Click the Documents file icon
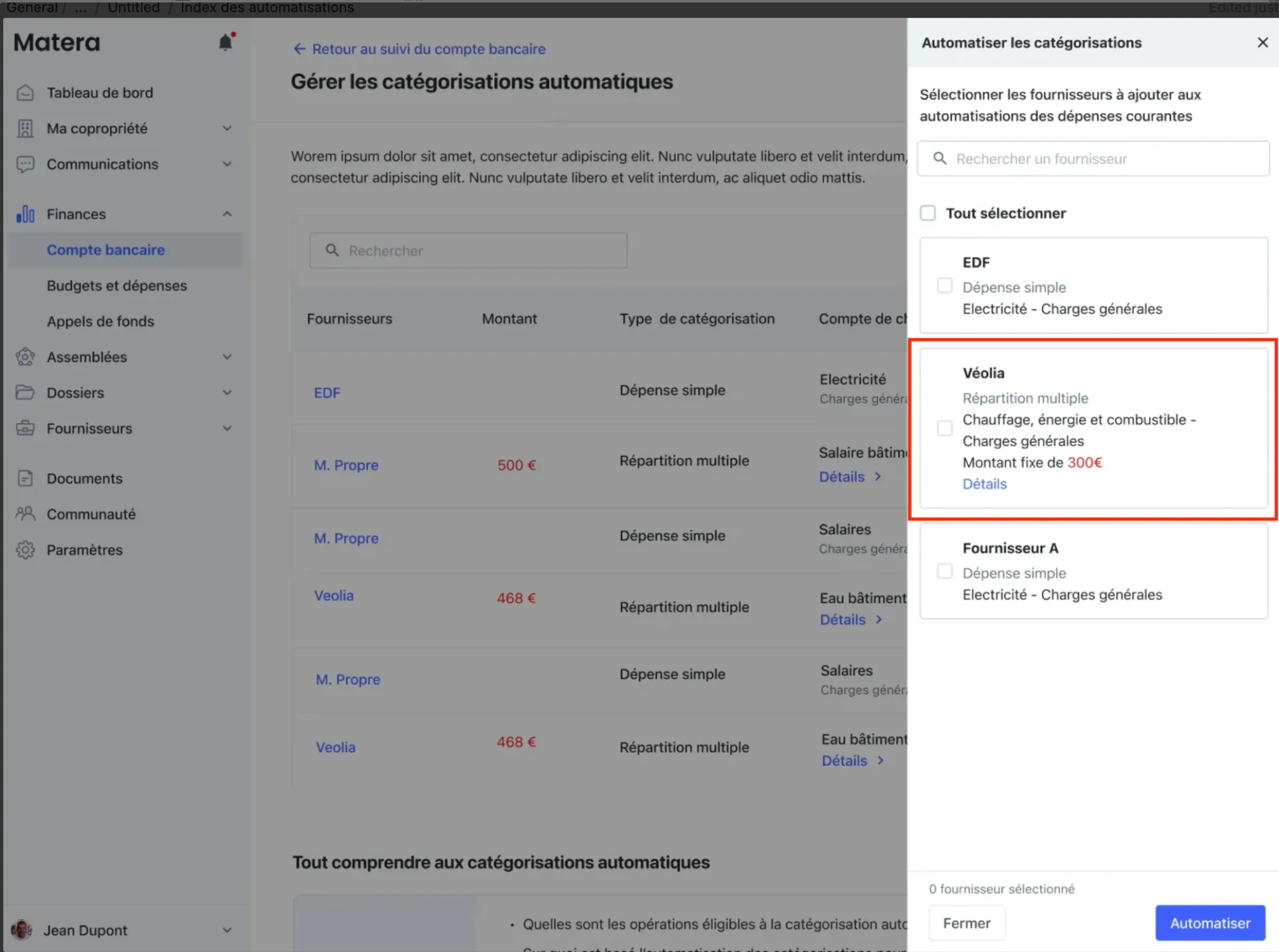This screenshot has height=952, width=1279. [25, 478]
